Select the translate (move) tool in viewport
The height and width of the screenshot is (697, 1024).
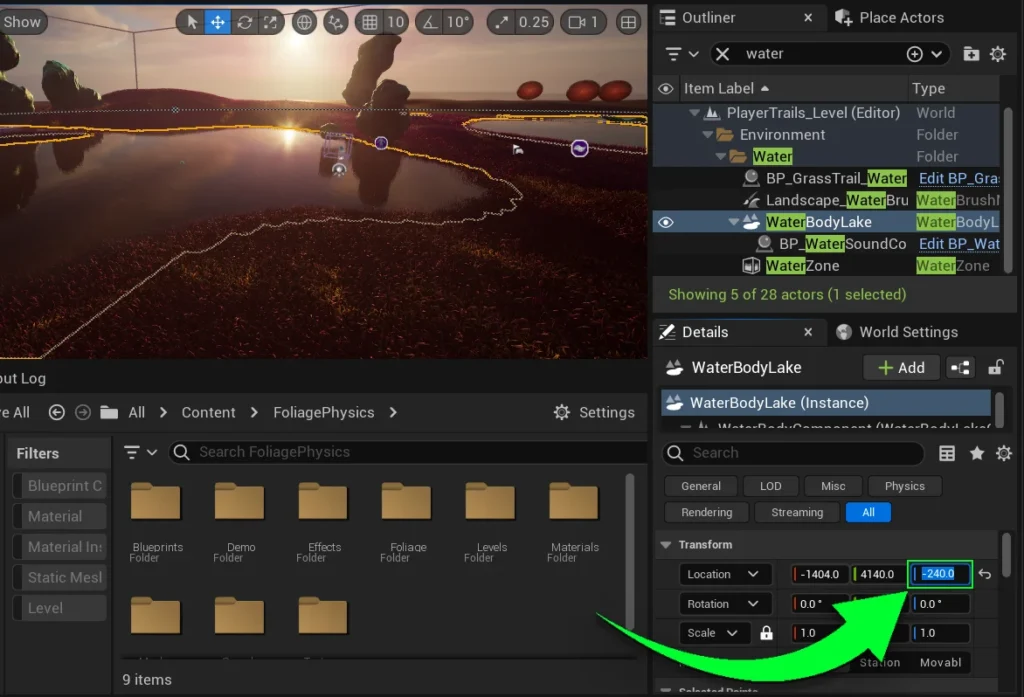coord(217,22)
